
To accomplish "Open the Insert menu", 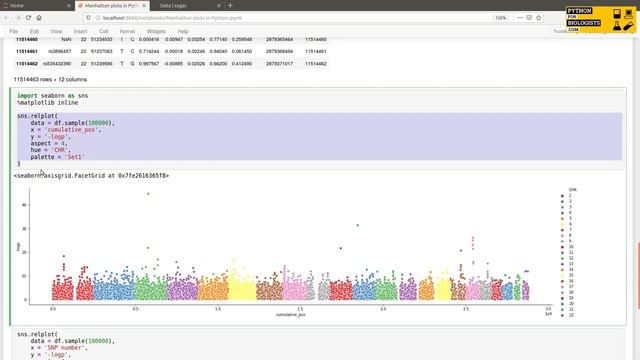I will pyautogui.click(x=80, y=31).
